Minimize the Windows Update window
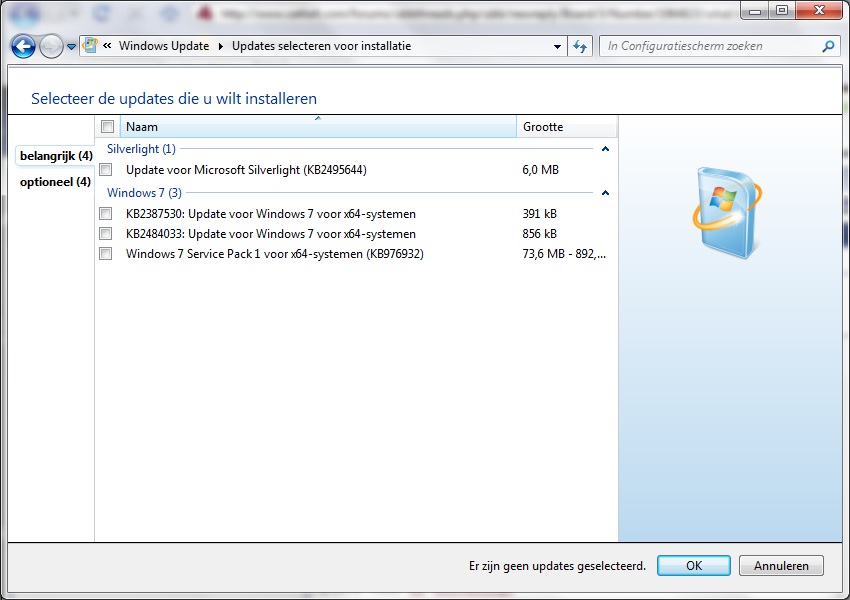The width and height of the screenshot is (850, 600). click(x=755, y=10)
